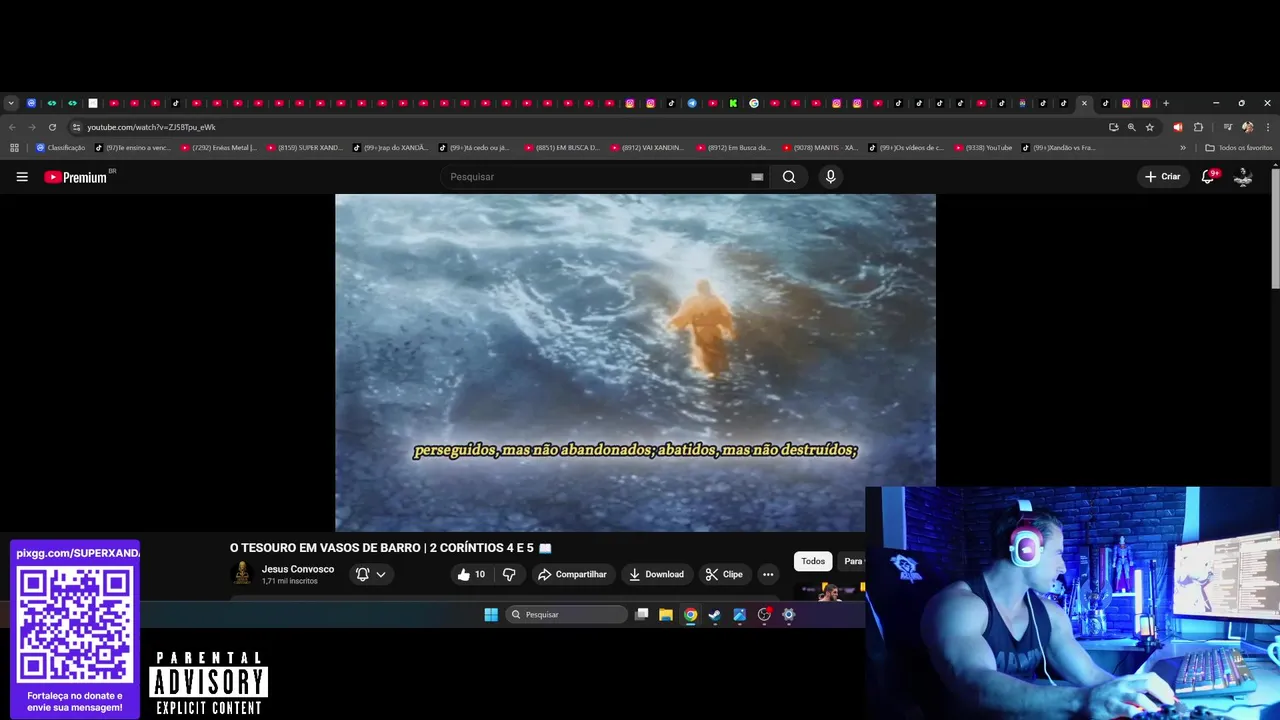Open Chrome apps grid in bookmarks bar

click(x=14, y=148)
